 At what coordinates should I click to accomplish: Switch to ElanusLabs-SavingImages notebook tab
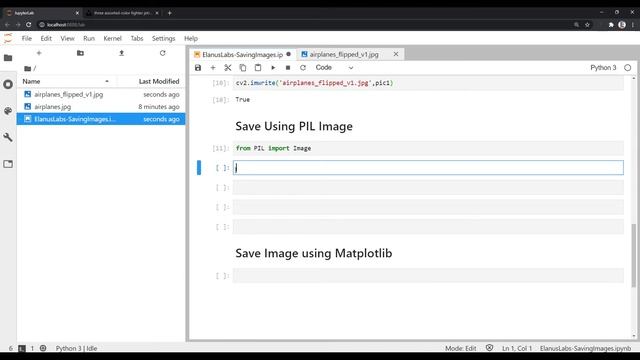pos(242,54)
